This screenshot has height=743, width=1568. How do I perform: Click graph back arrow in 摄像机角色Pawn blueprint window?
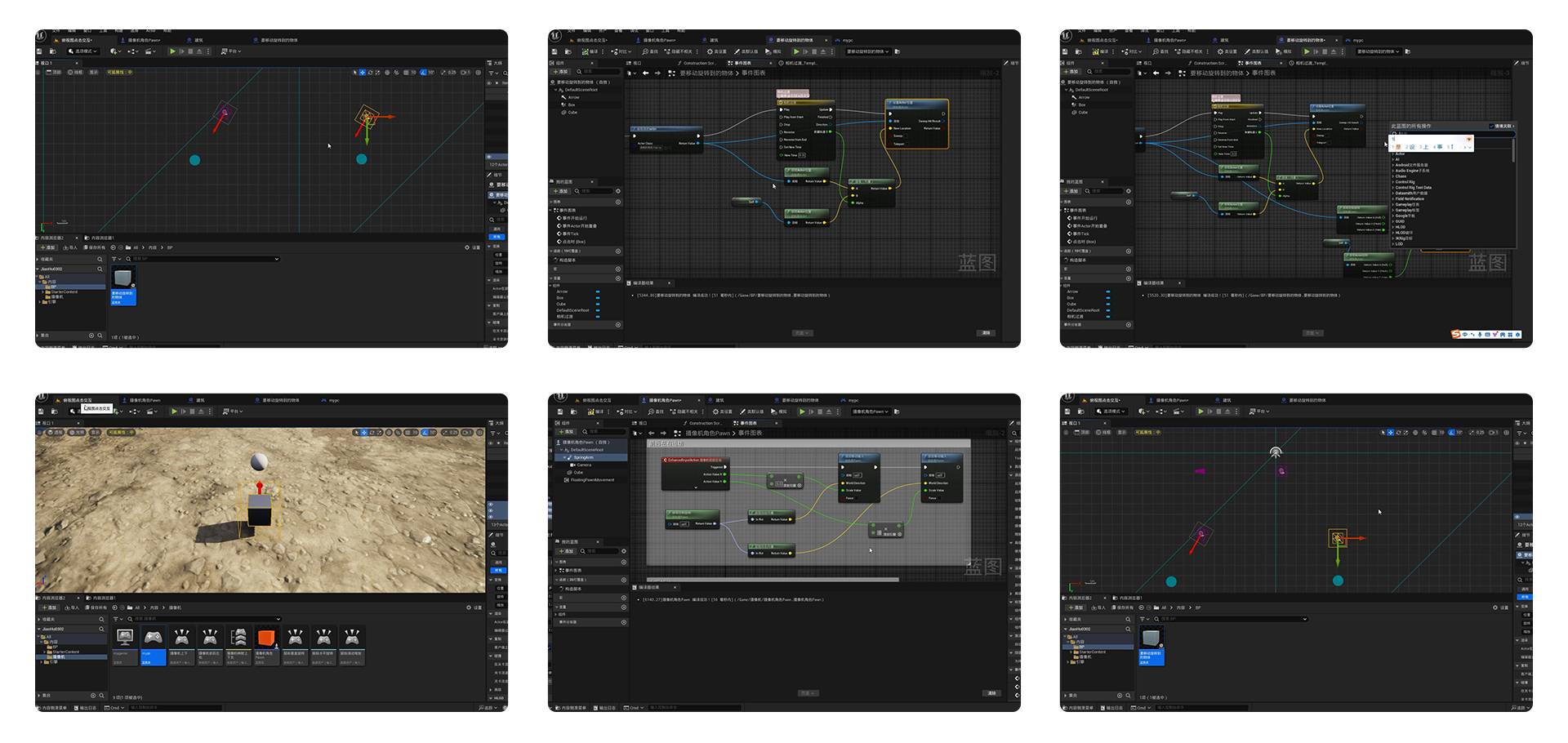click(652, 433)
